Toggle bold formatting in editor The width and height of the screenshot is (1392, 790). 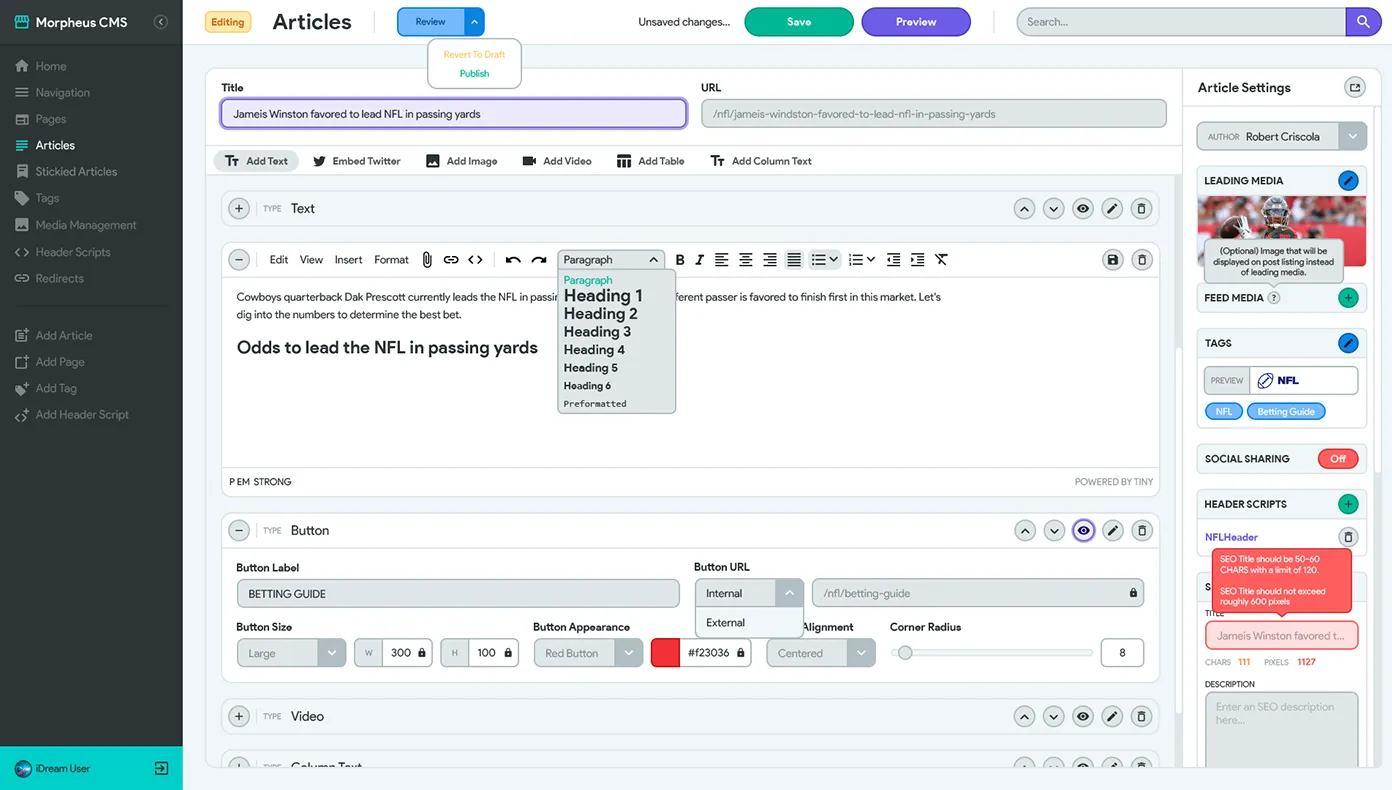click(680, 260)
